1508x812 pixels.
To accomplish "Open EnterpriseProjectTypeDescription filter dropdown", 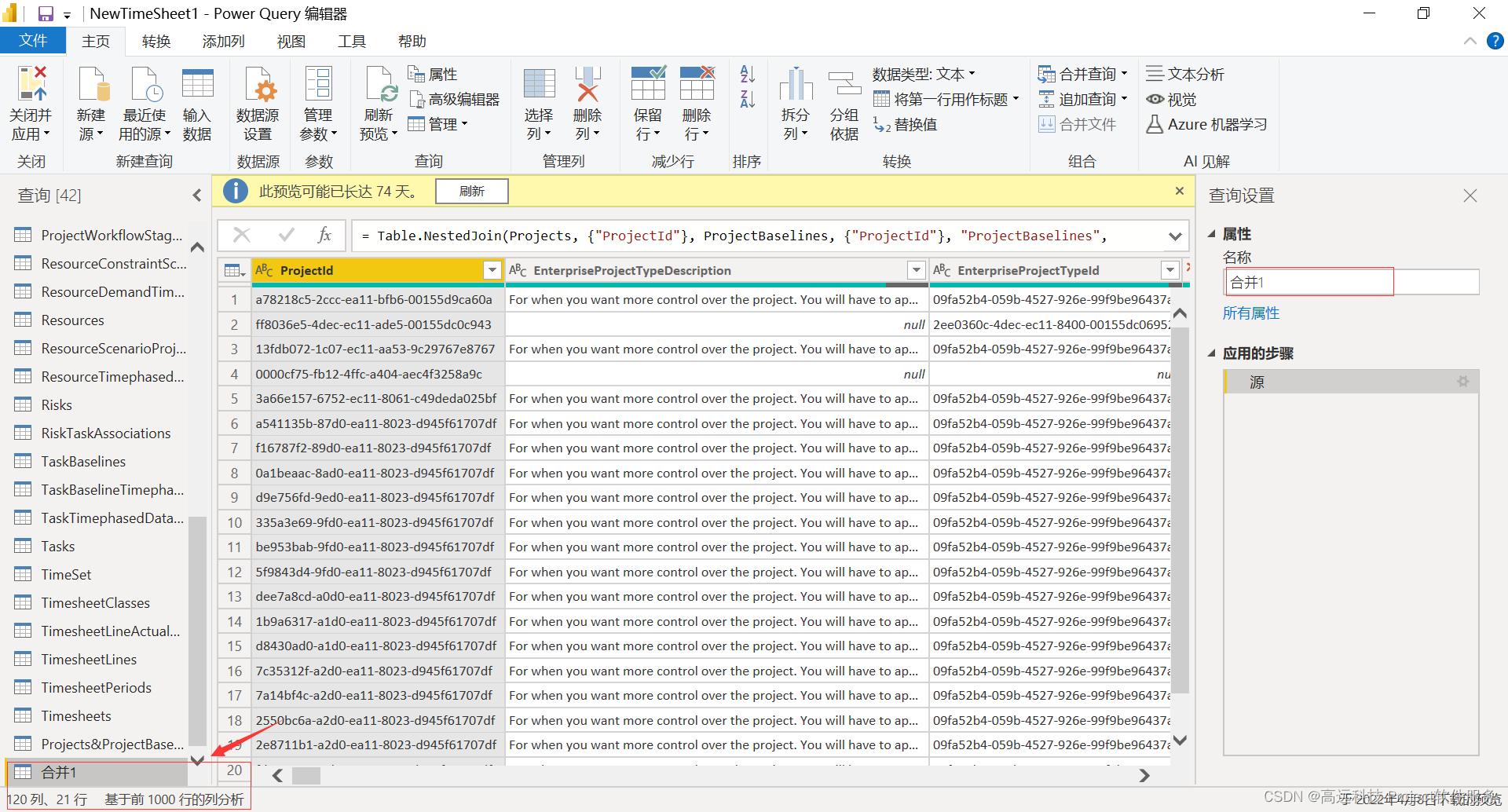I will click(916, 270).
